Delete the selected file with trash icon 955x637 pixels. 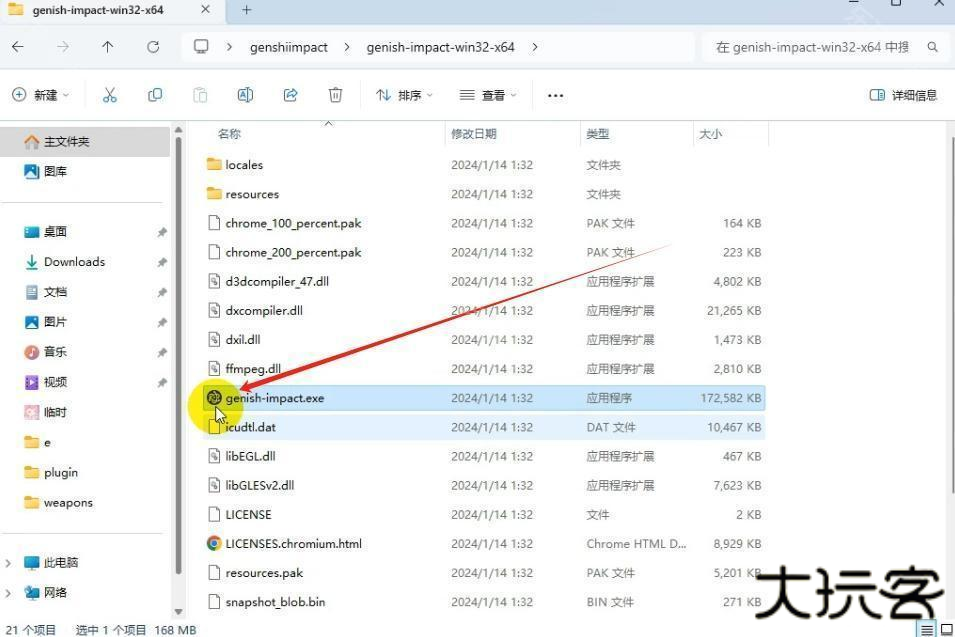(335, 94)
